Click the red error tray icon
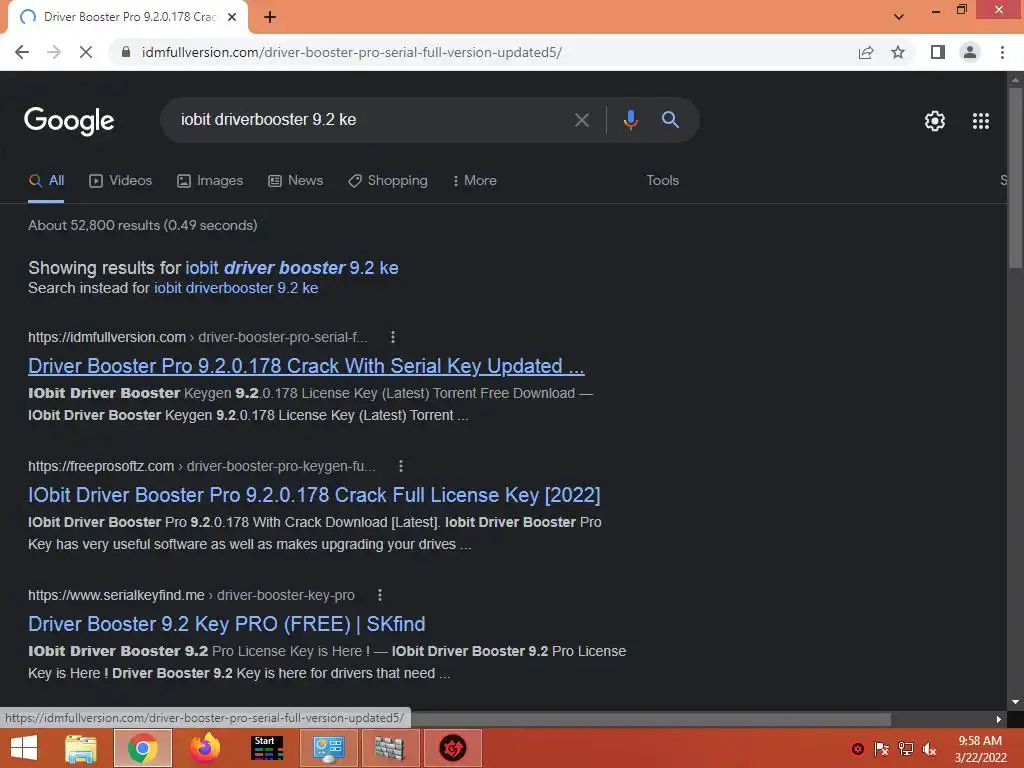The height and width of the screenshot is (768, 1024). (858, 749)
